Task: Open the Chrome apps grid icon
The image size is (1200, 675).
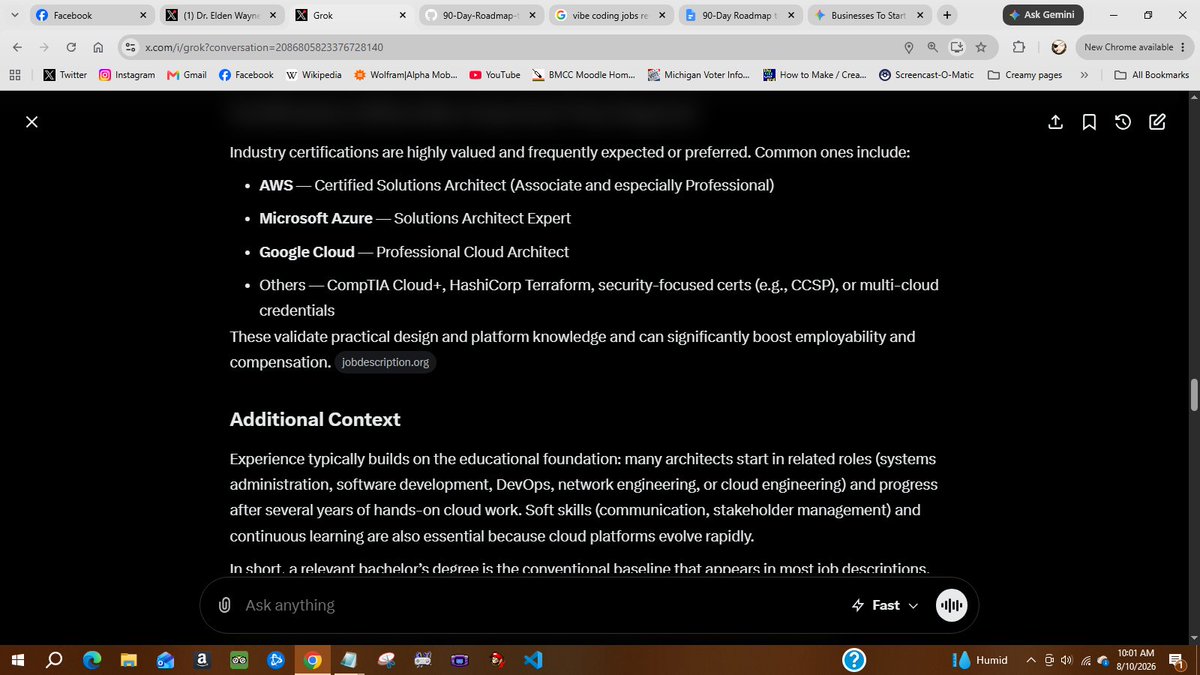Action: 15,75
